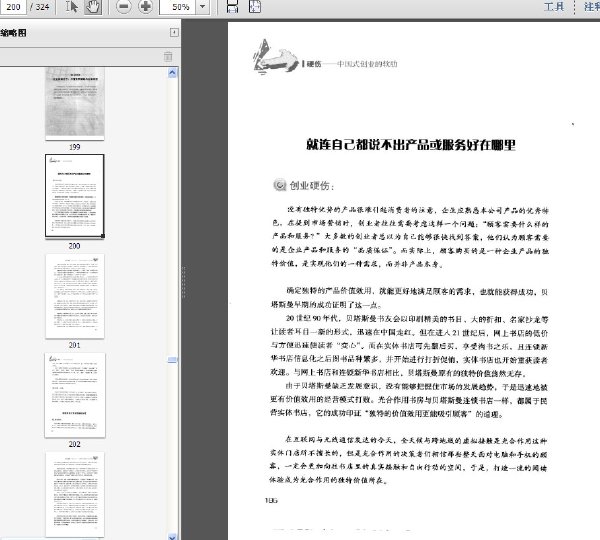Click the panel splitter grip handle
This screenshot has width=600, height=540.
point(184,282)
